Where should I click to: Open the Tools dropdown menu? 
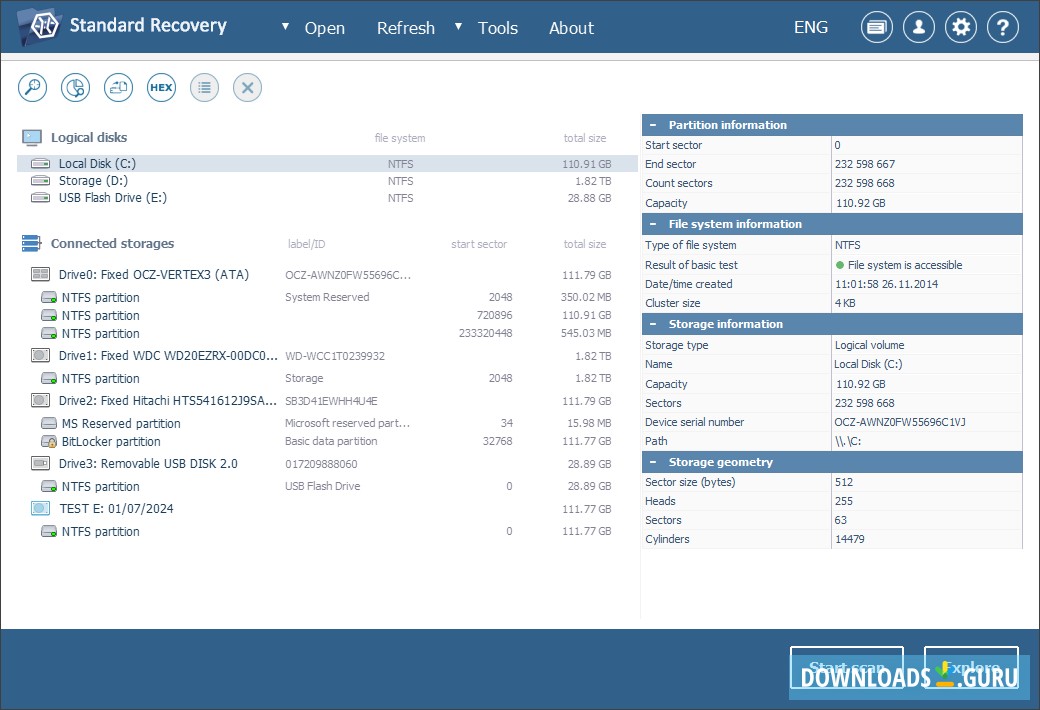coord(498,28)
